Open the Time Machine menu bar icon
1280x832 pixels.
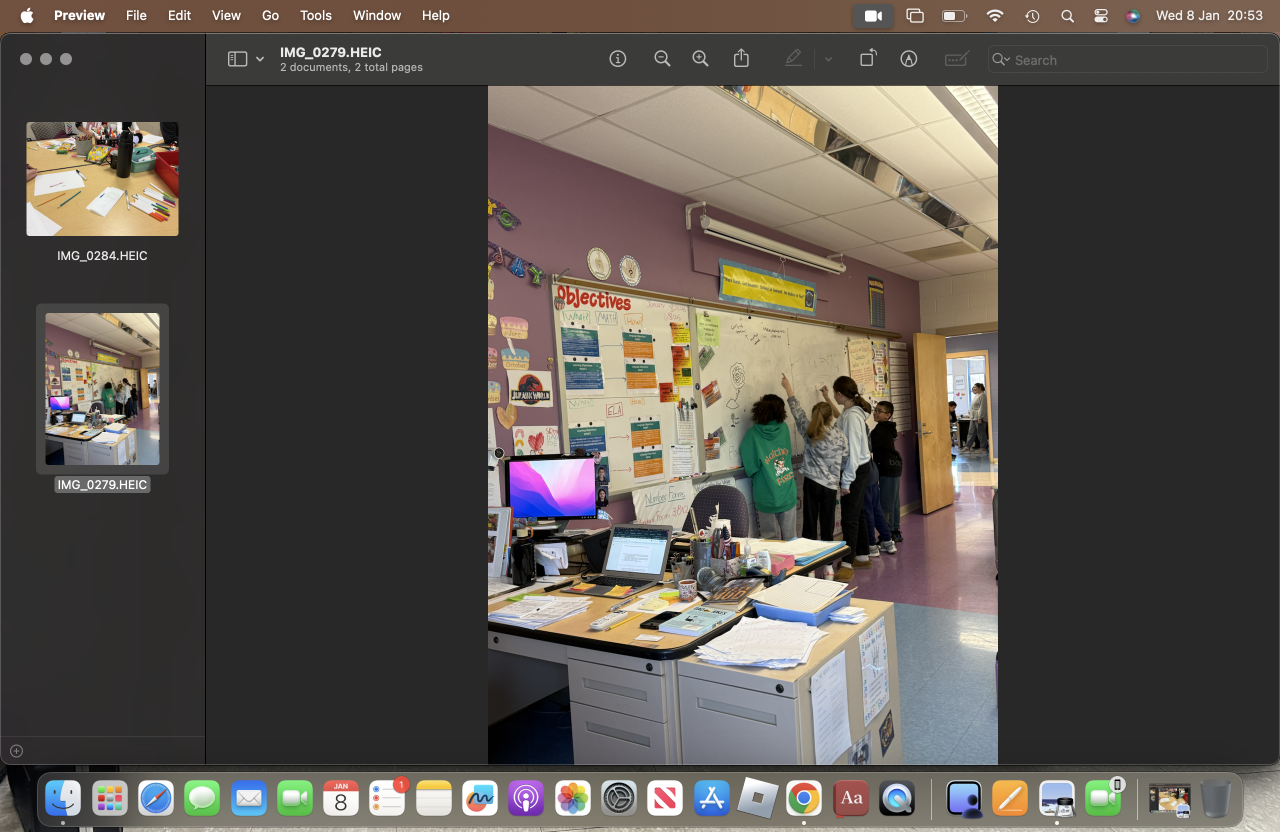[x=1032, y=16]
